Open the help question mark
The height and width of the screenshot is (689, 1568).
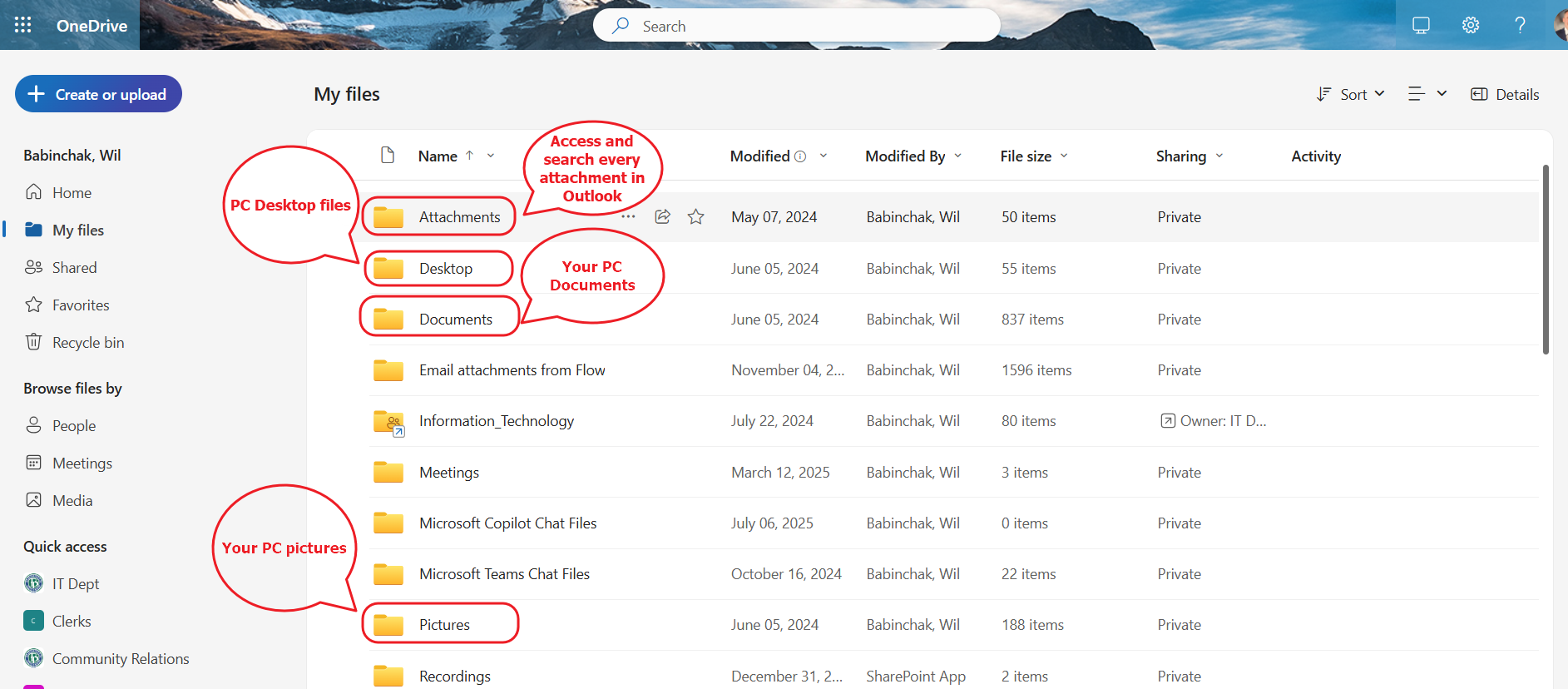click(x=1520, y=25)
